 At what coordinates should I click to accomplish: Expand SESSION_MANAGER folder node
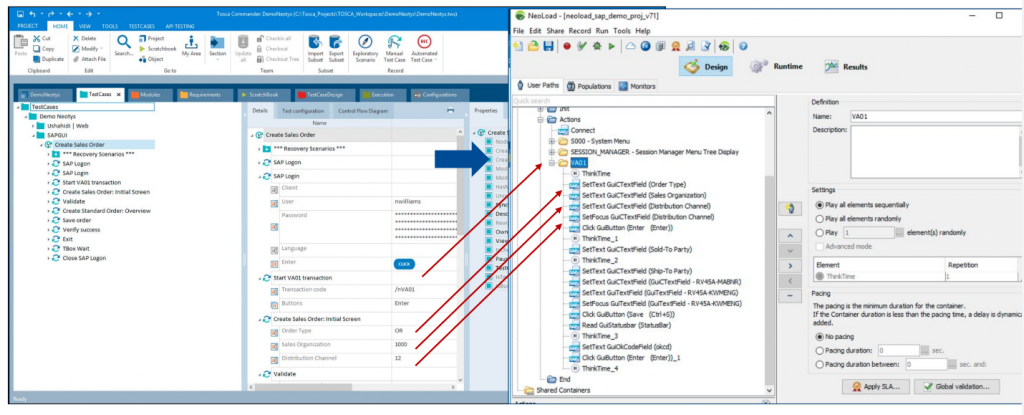point(552,152)
